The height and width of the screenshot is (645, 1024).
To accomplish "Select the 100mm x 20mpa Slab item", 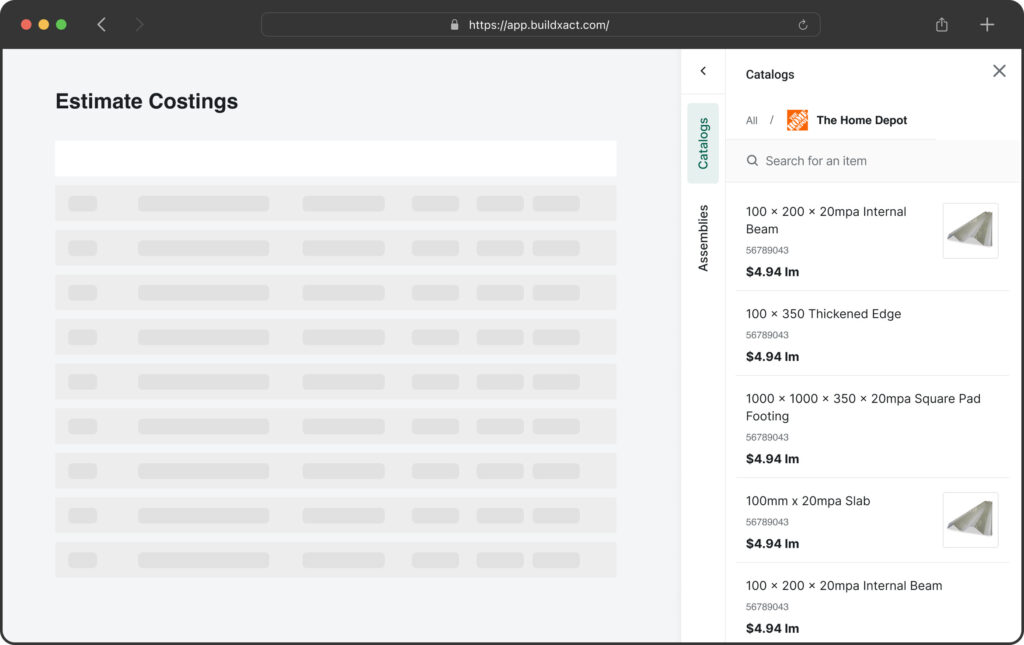I will pyautogui.click(x=808, y=501).
